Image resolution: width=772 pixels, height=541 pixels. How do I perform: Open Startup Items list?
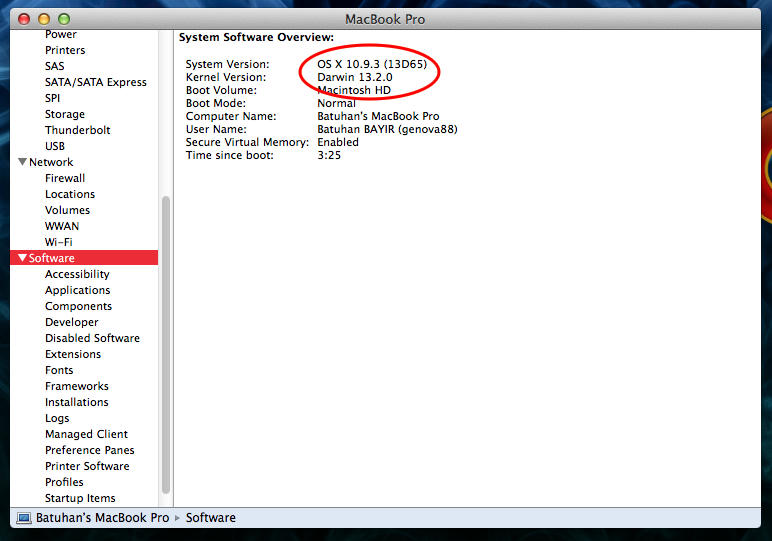[80, 498]
